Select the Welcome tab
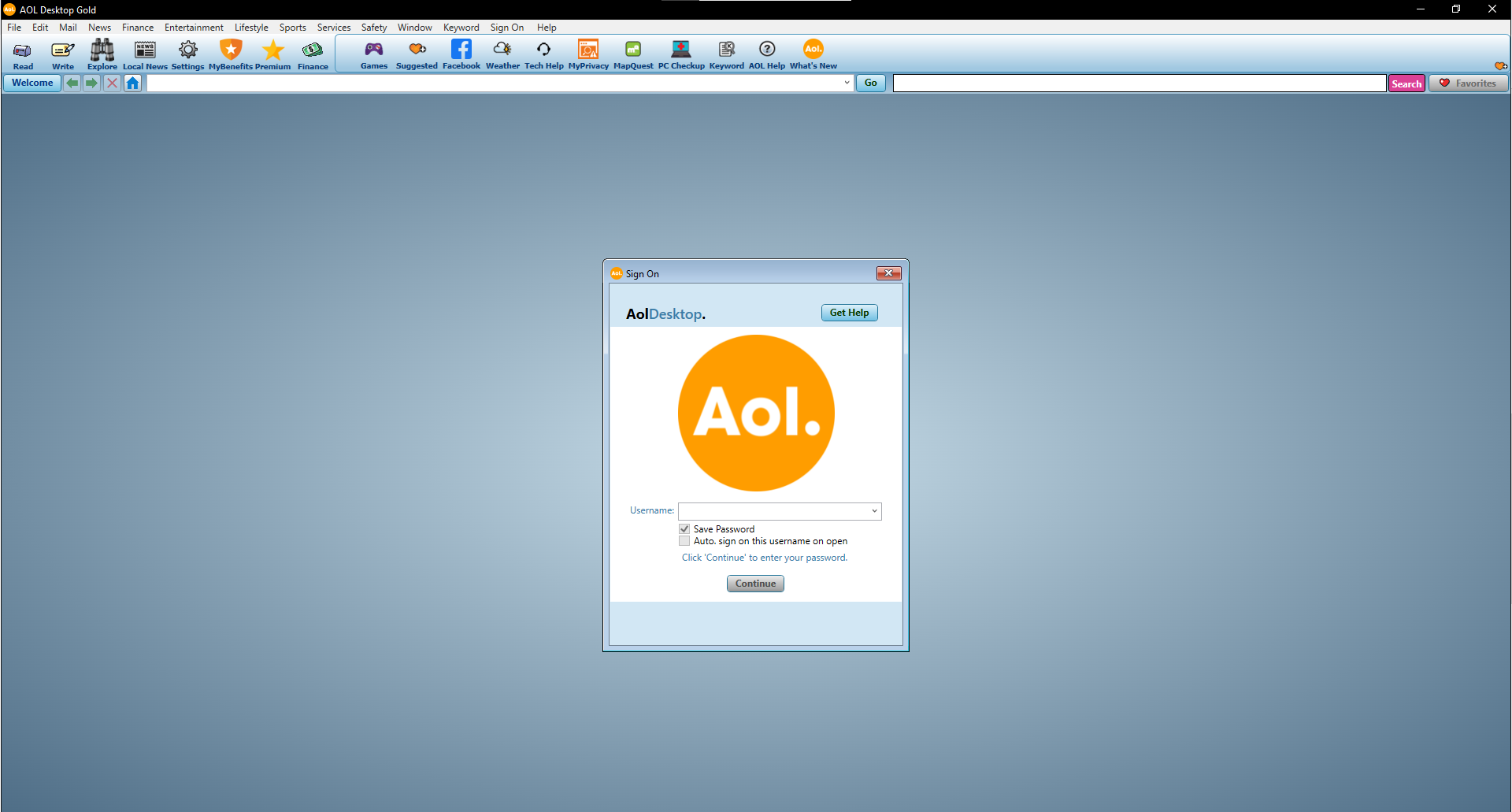The image size is (1512, 812). pyautogui.click(x=31, y=83)
